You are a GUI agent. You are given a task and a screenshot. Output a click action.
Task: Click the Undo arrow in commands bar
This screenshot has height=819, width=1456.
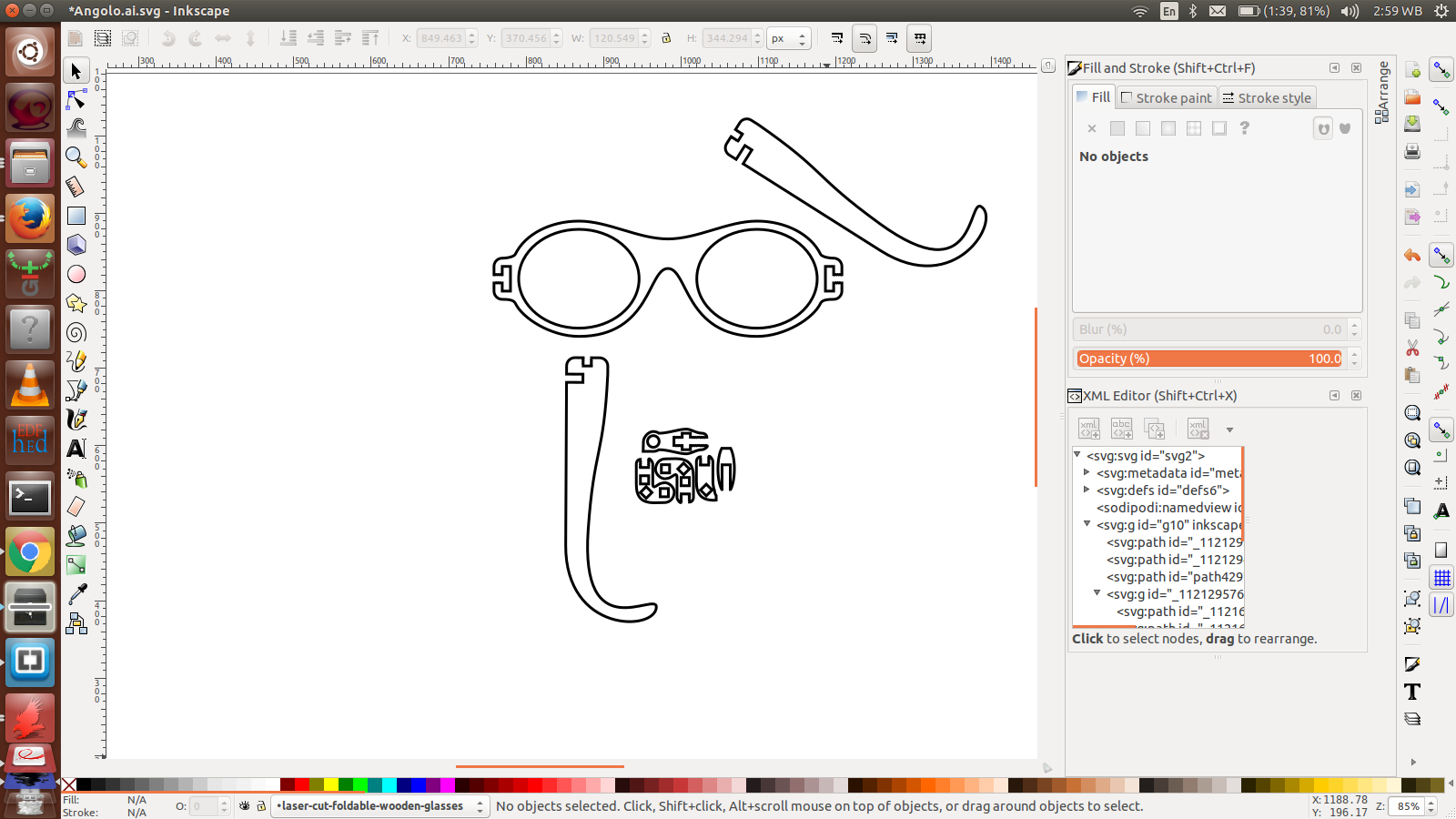point(1412,256)
